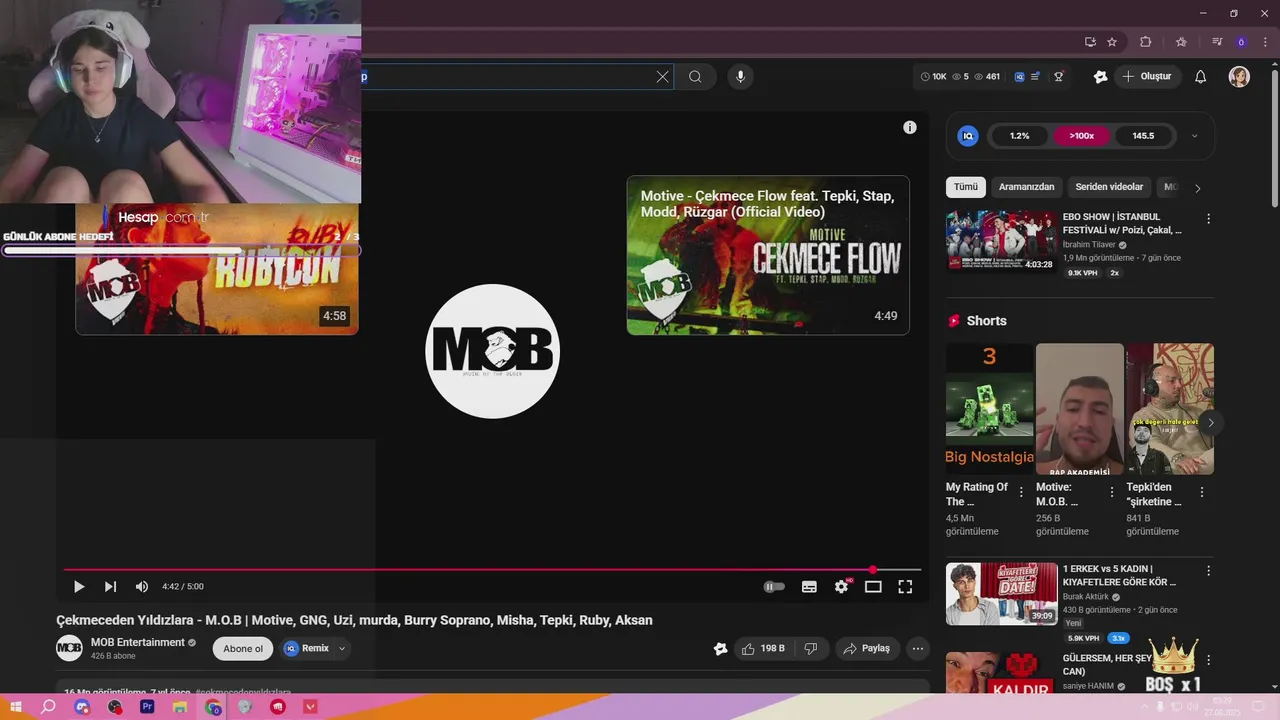Click the vidIQ logo in header stats bar

click(1019, 77)
